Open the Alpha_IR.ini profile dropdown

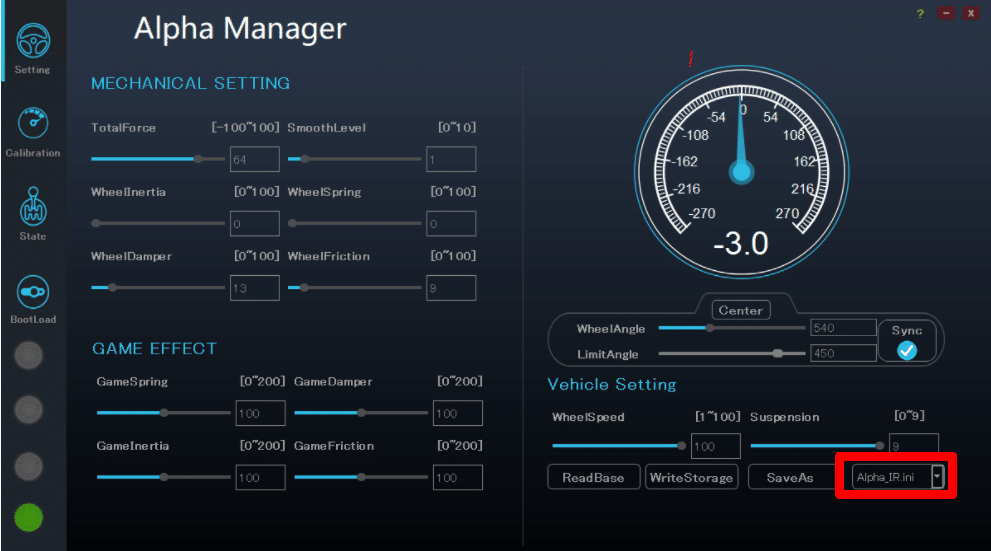tap(897, 476)
